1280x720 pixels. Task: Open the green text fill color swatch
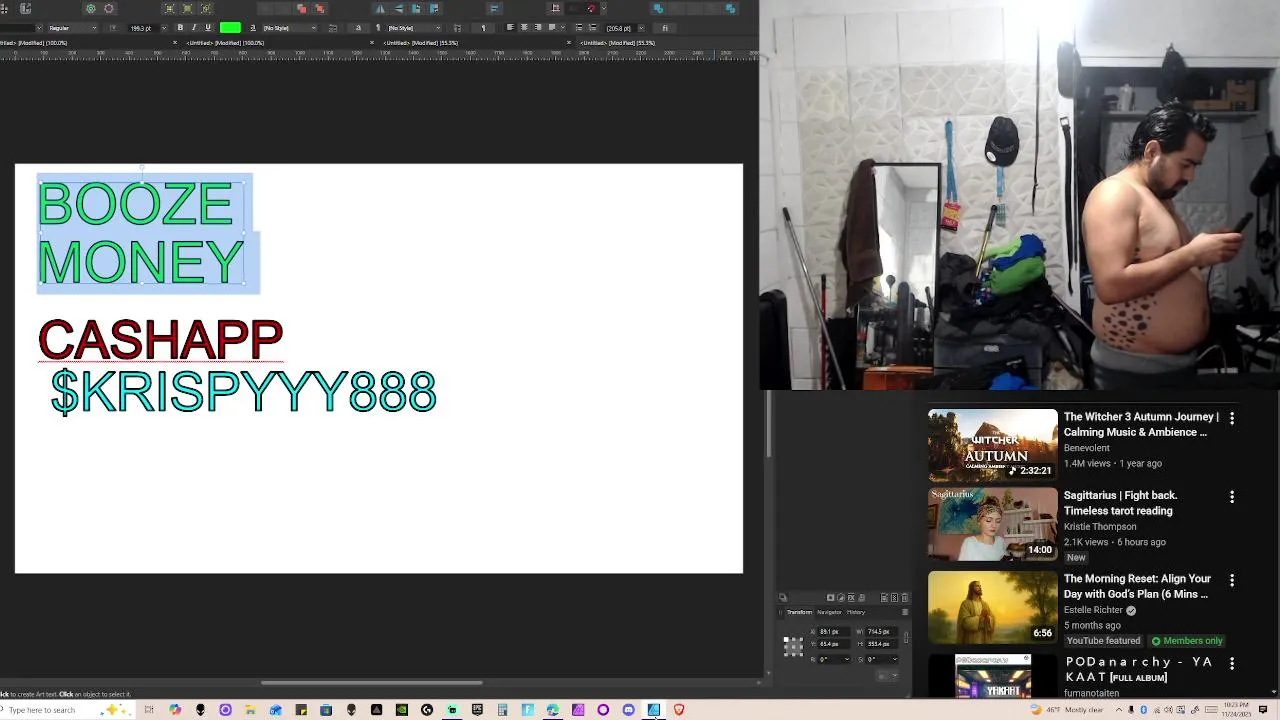(230, 27)
